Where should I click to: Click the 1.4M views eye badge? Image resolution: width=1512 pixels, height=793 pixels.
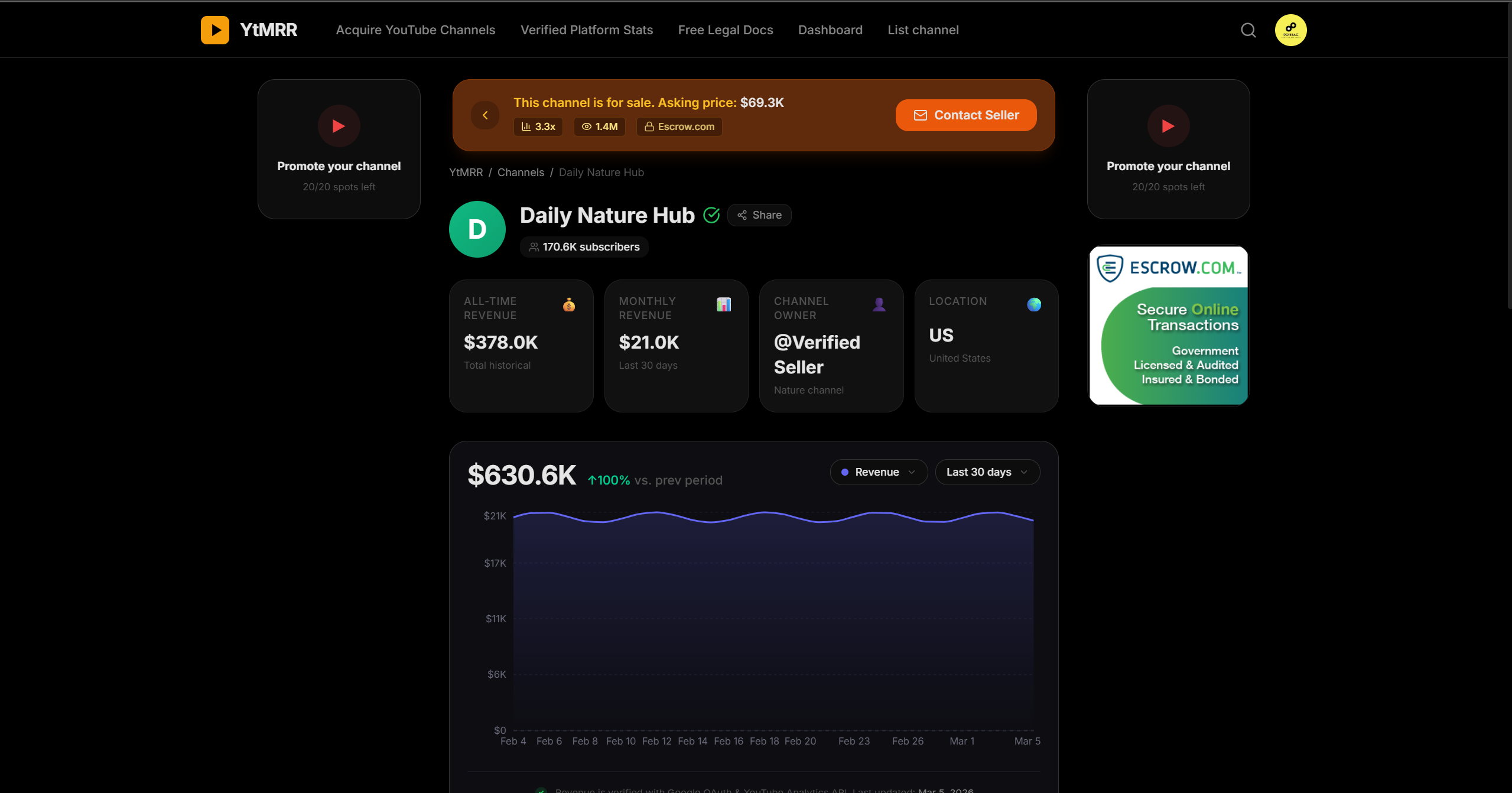click(x=600, y=126)
